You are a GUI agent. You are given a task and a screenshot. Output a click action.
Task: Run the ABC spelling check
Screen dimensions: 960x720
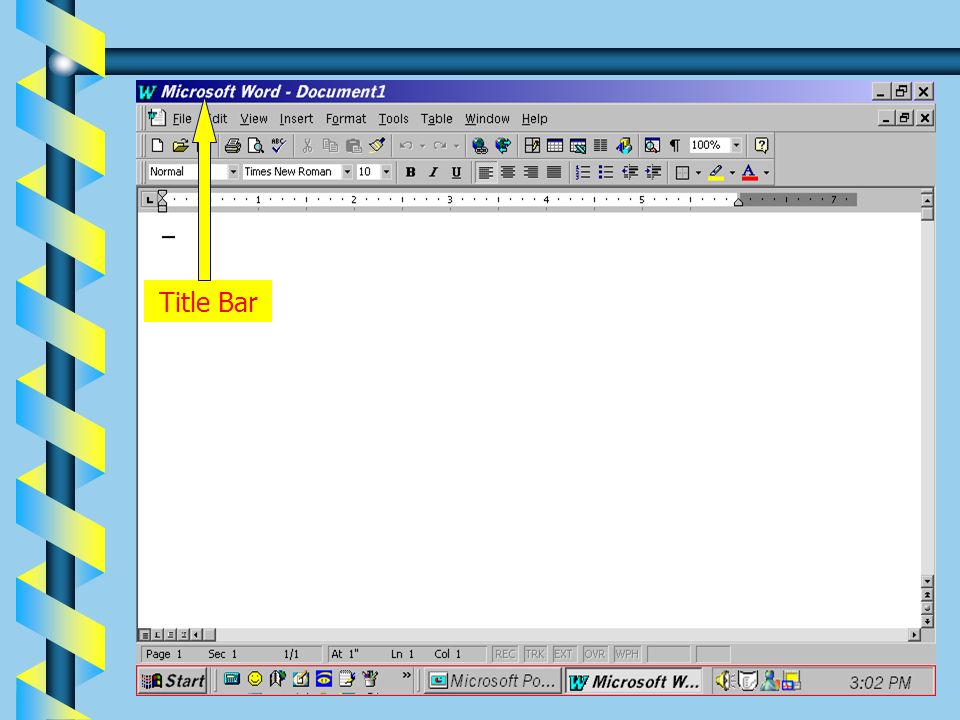coord(279,146)
